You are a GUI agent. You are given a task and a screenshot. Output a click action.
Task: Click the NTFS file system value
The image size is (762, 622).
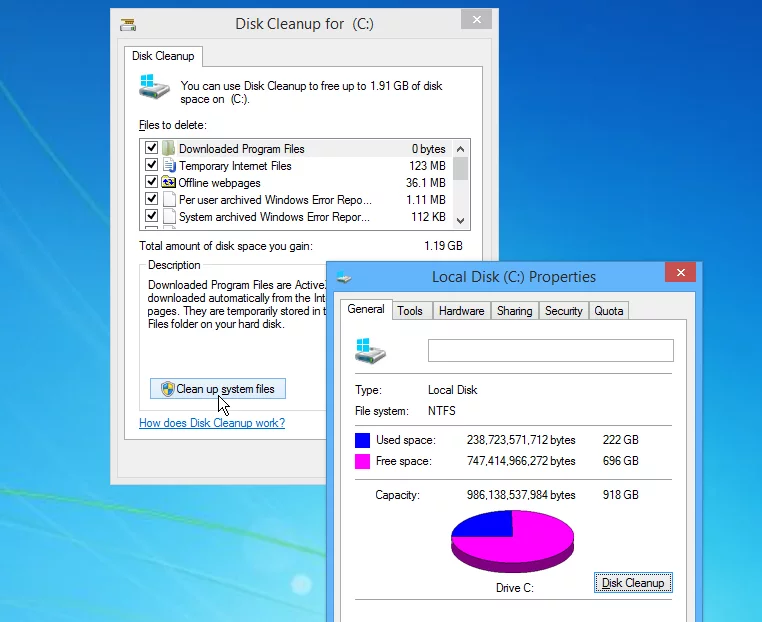pyautogui.click(x=442, y=411)
